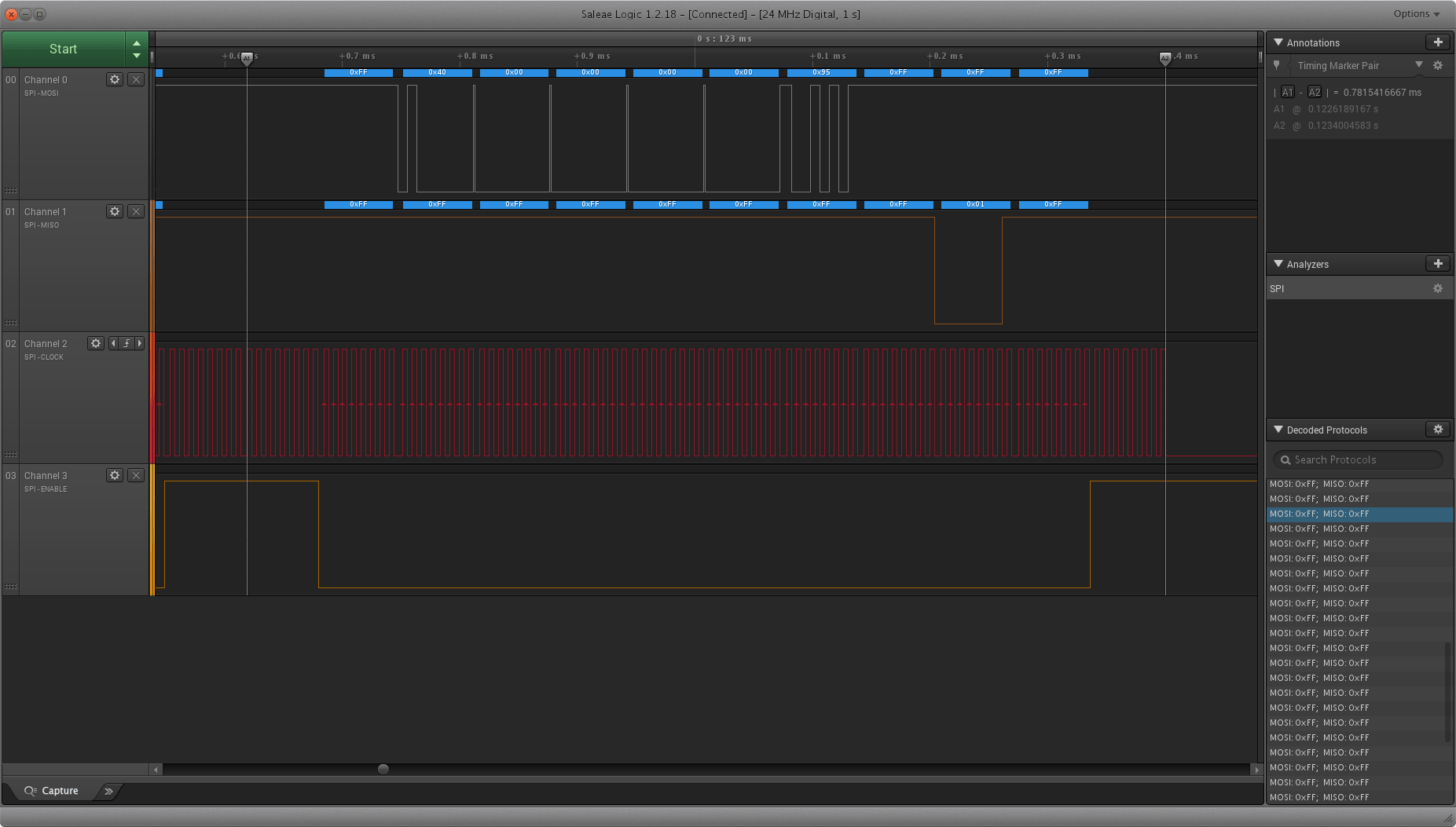Click Channel 2 drag handle grip
Screen dimensions: 1456x827
point(11,455)
